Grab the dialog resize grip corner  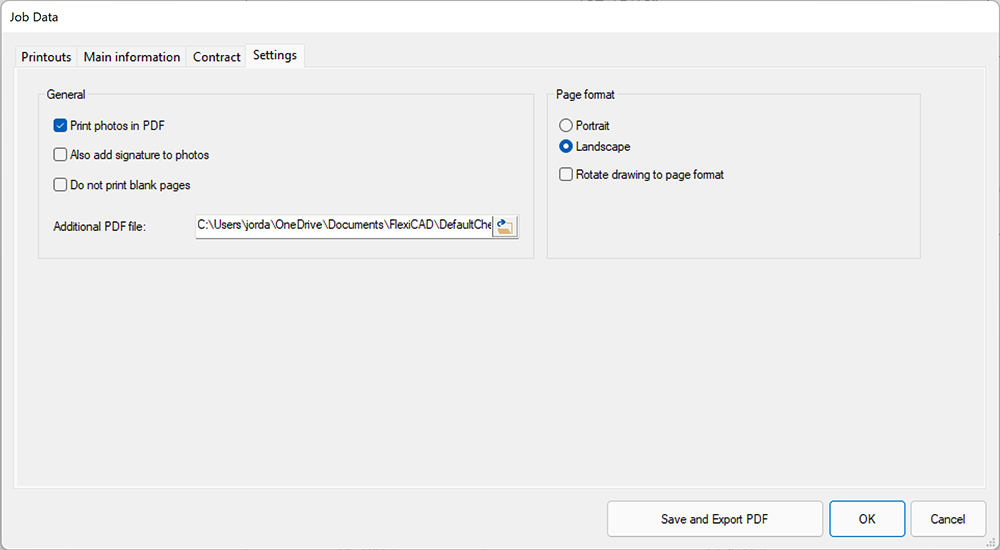990,542
